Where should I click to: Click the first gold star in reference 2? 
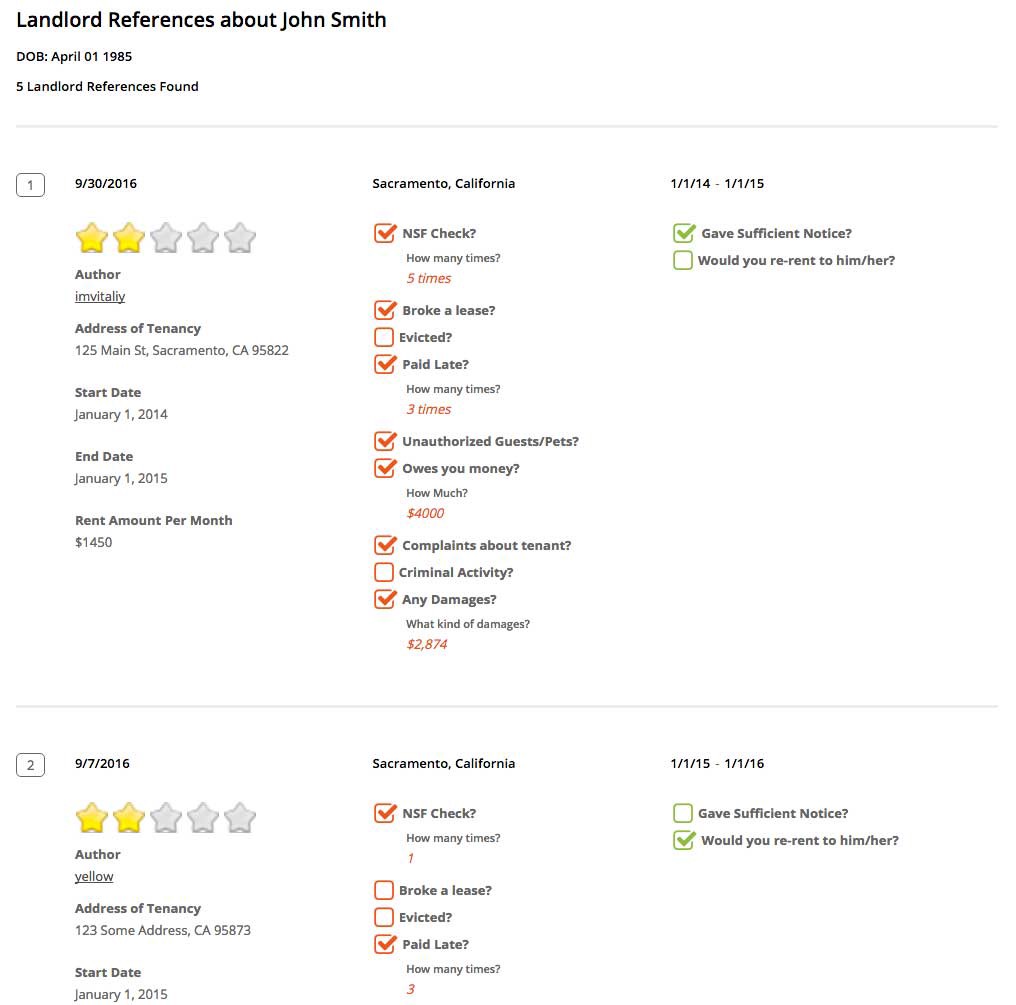click(91, 818)
